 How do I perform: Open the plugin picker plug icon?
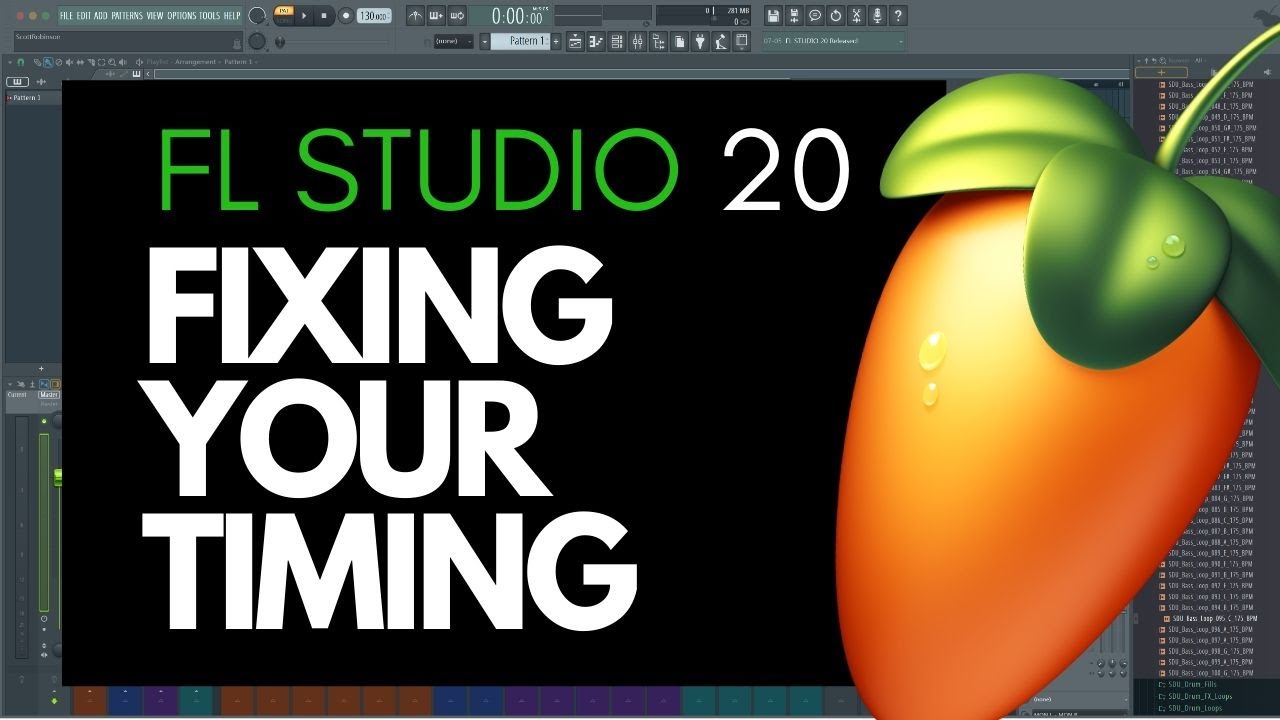[700, 42]
